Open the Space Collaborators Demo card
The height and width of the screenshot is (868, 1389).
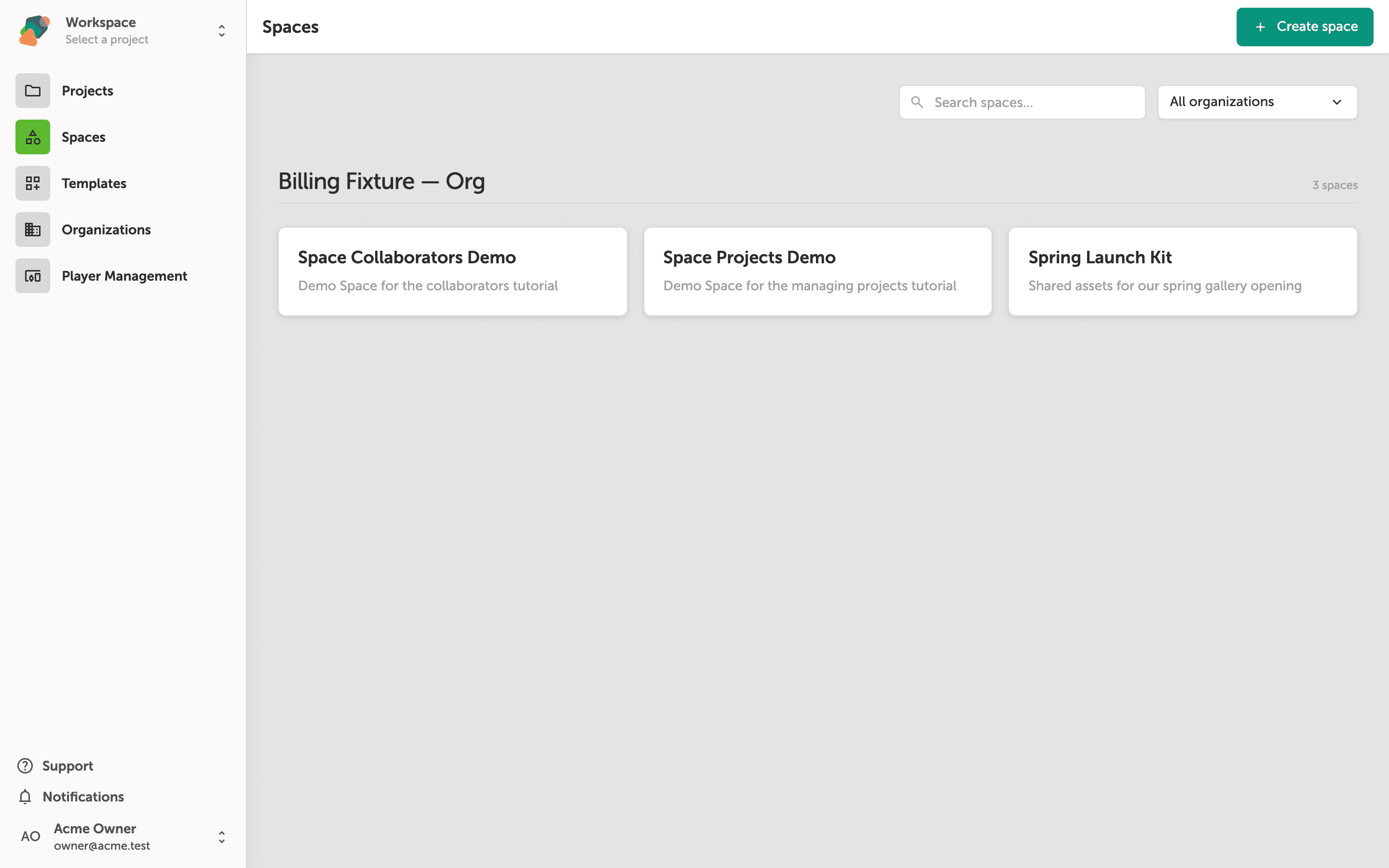[x=452, y=271]
